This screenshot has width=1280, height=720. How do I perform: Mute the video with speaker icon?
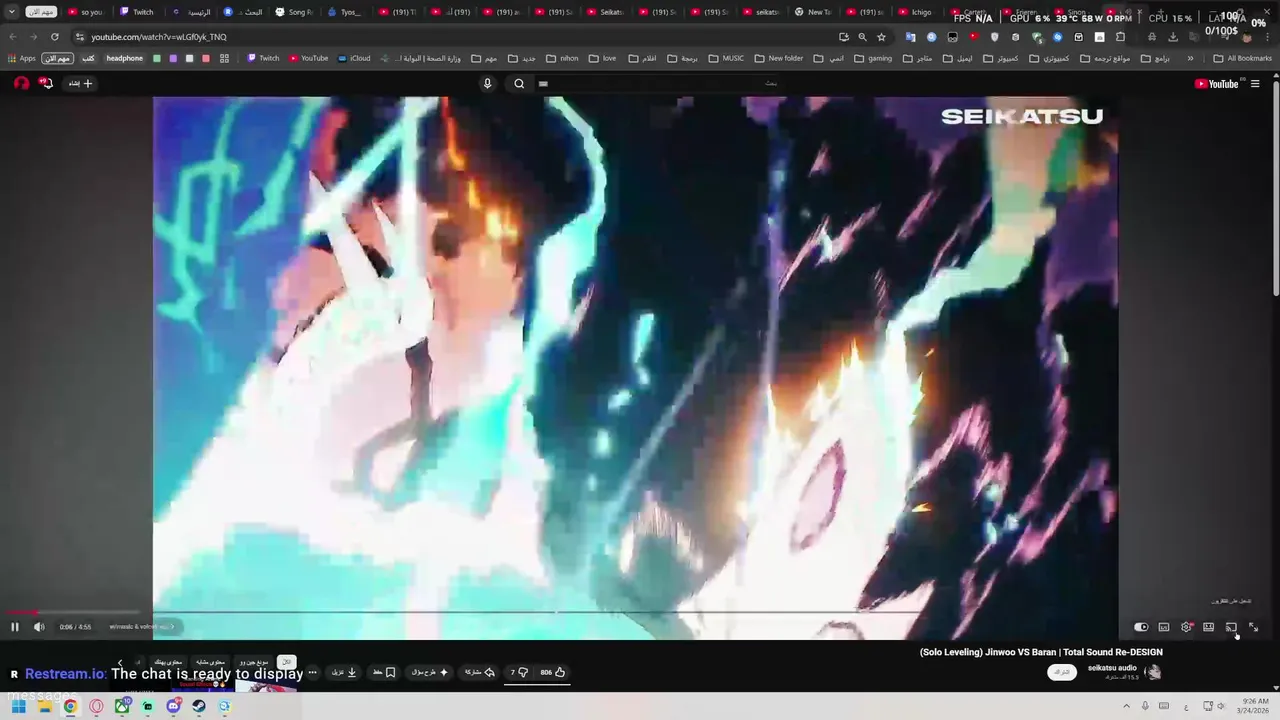(39, 627)
